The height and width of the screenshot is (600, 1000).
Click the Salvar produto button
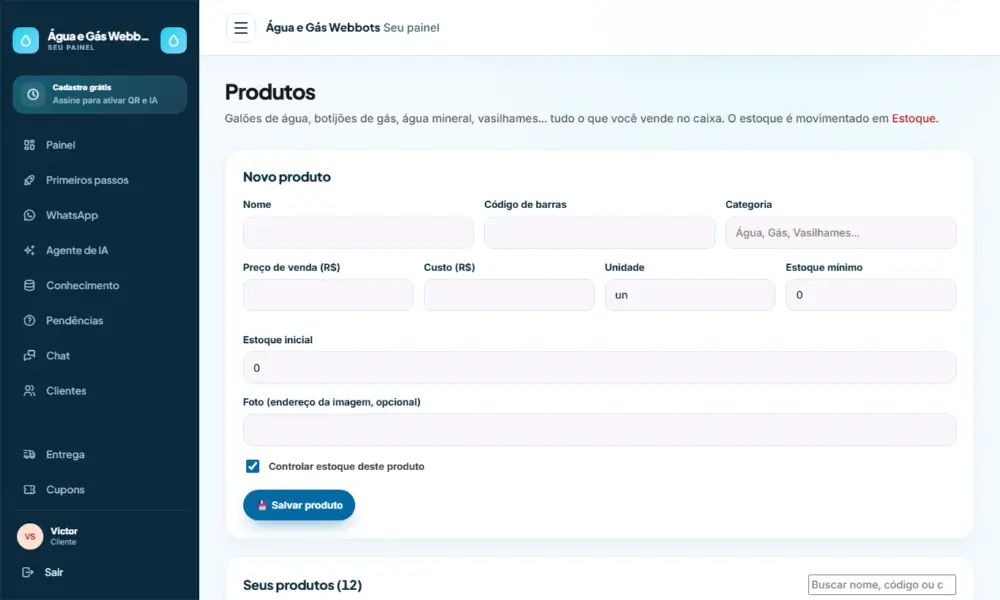pos(299,505)
